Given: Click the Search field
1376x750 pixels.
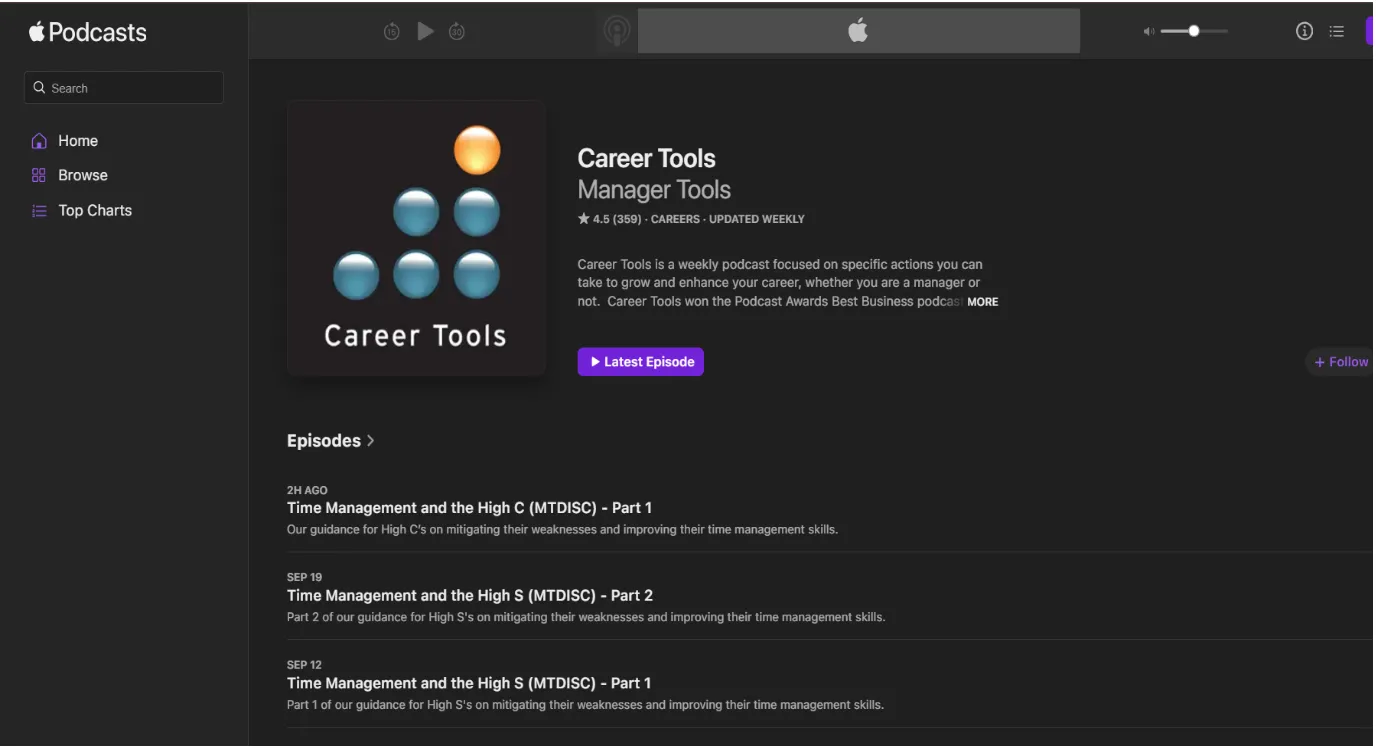Looking at the screenshot, I should [124, 88].
